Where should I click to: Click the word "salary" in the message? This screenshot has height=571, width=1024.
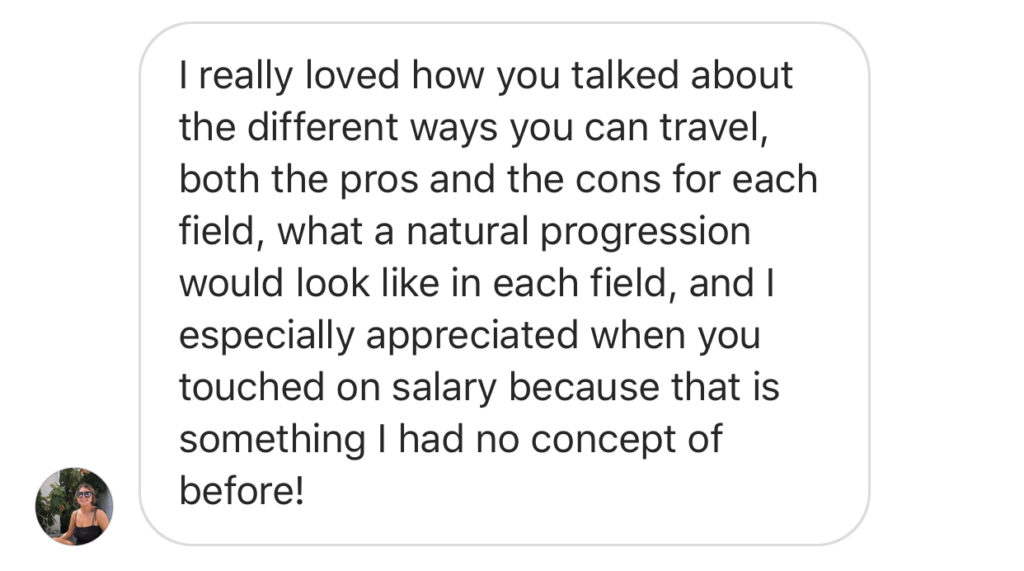pos(444,387)
